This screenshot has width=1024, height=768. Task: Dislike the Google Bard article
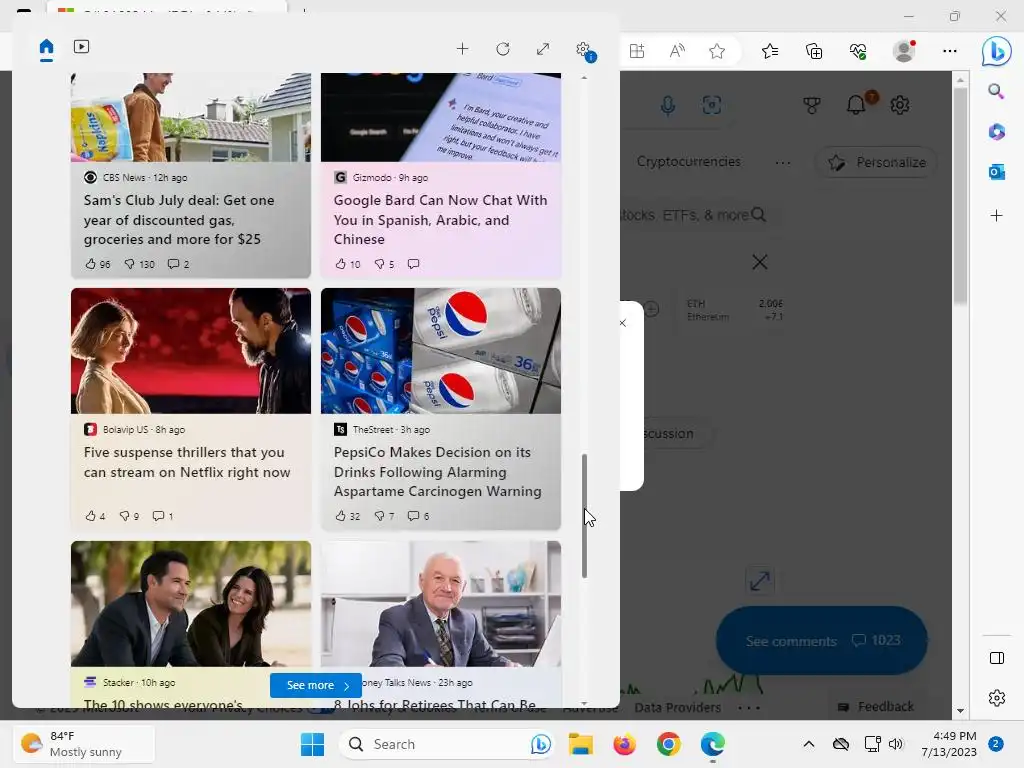(x=384, y=264)
